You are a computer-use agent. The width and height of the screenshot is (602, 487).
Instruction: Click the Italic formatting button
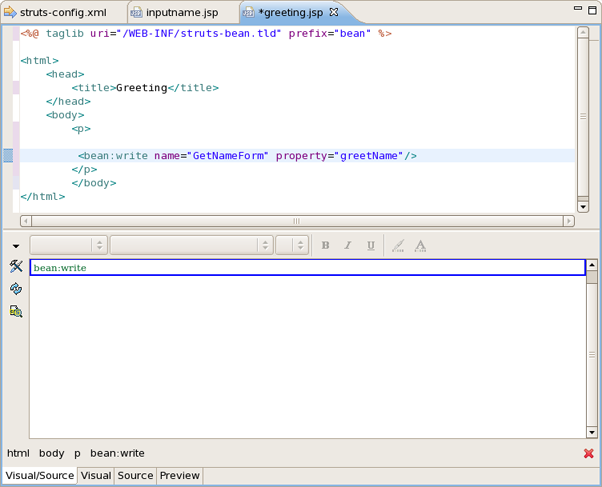[x=348, y=245]
